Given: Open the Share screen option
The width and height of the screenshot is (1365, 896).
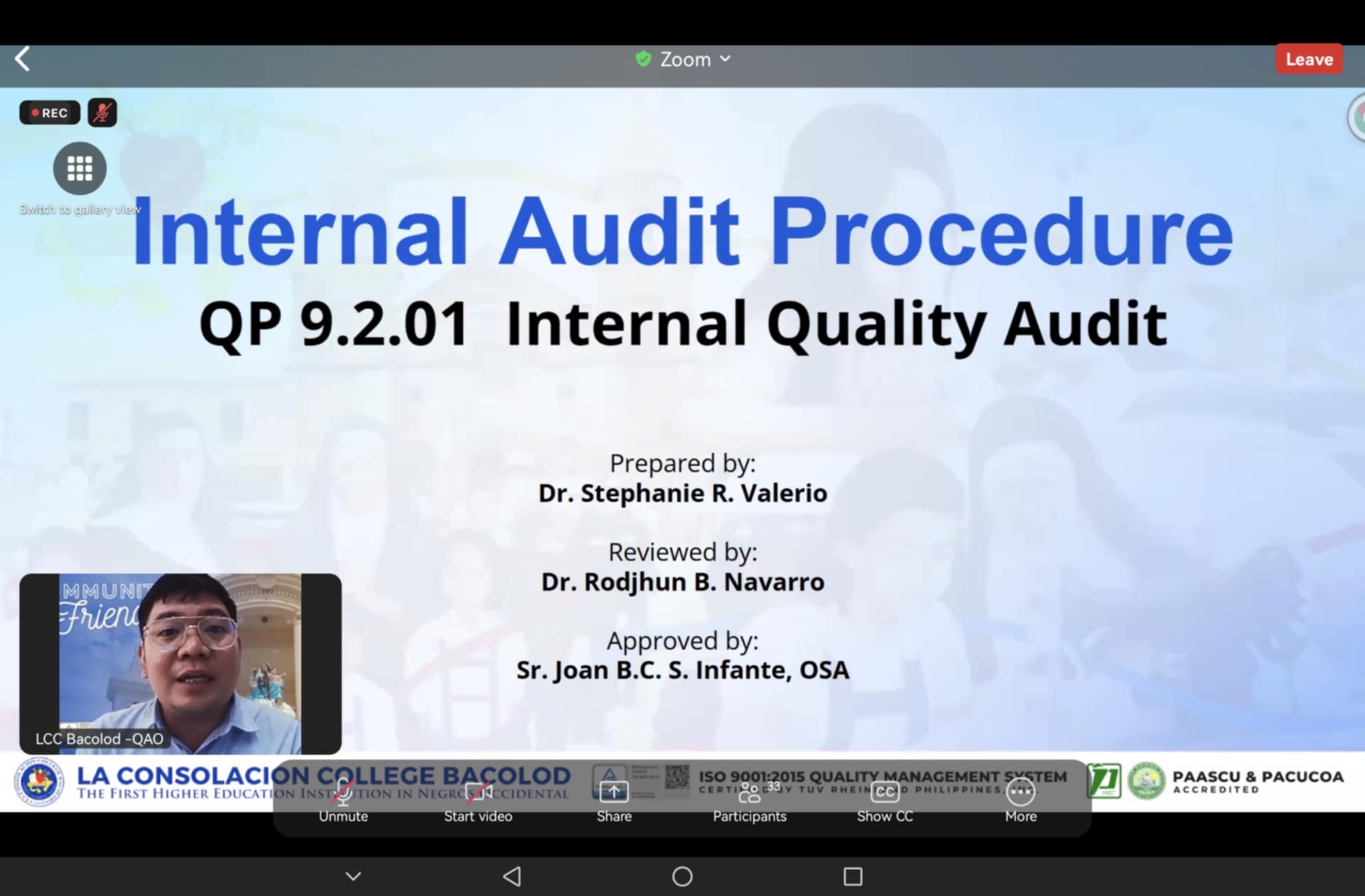Looking at the screenshot, I should click(614, 799).
